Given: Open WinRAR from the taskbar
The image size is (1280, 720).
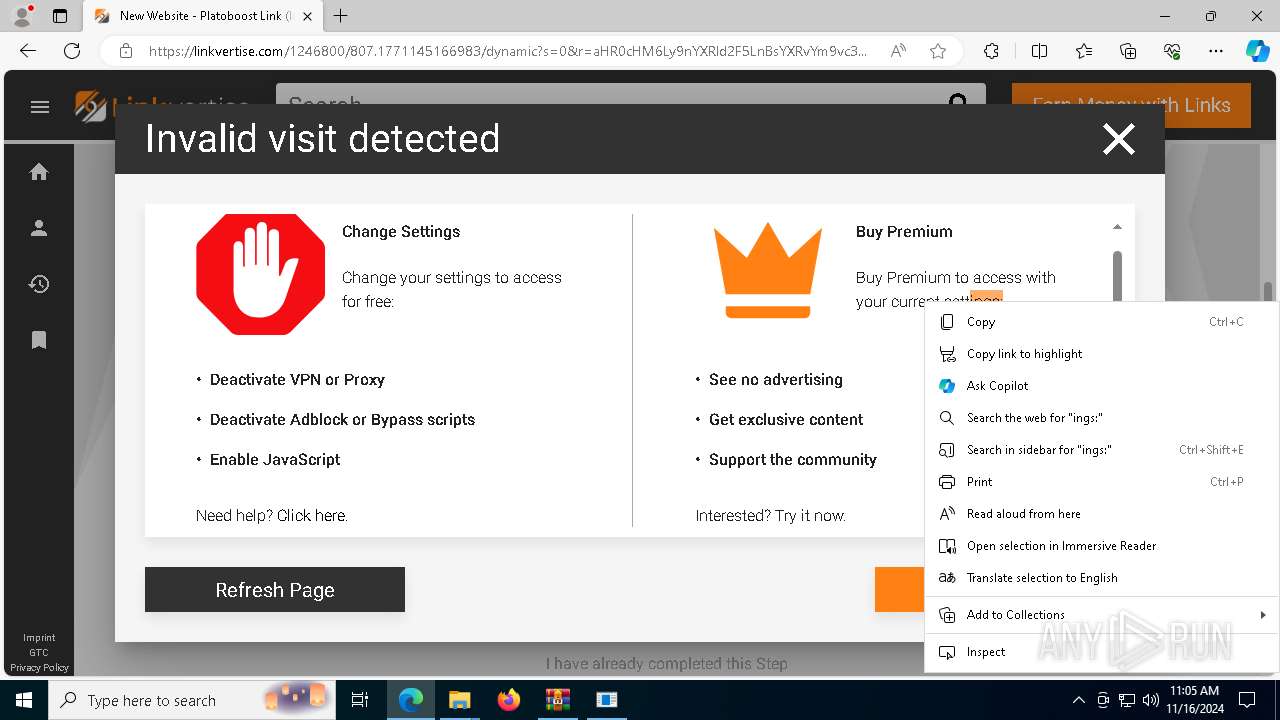Looking at the screenshot, I should pos(558,700).
